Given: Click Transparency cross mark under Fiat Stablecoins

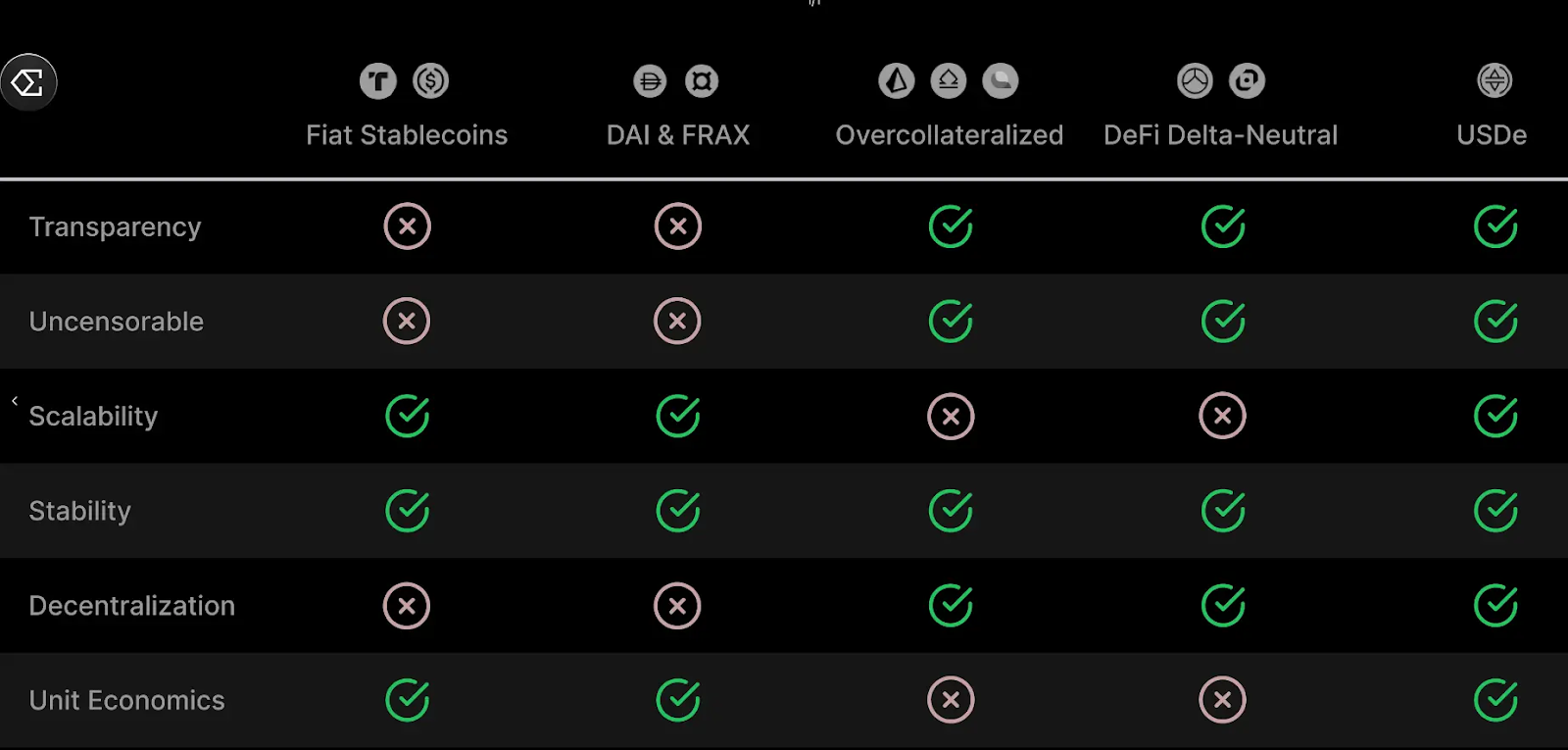Looking at the screenshot, I should pos(408,226).
